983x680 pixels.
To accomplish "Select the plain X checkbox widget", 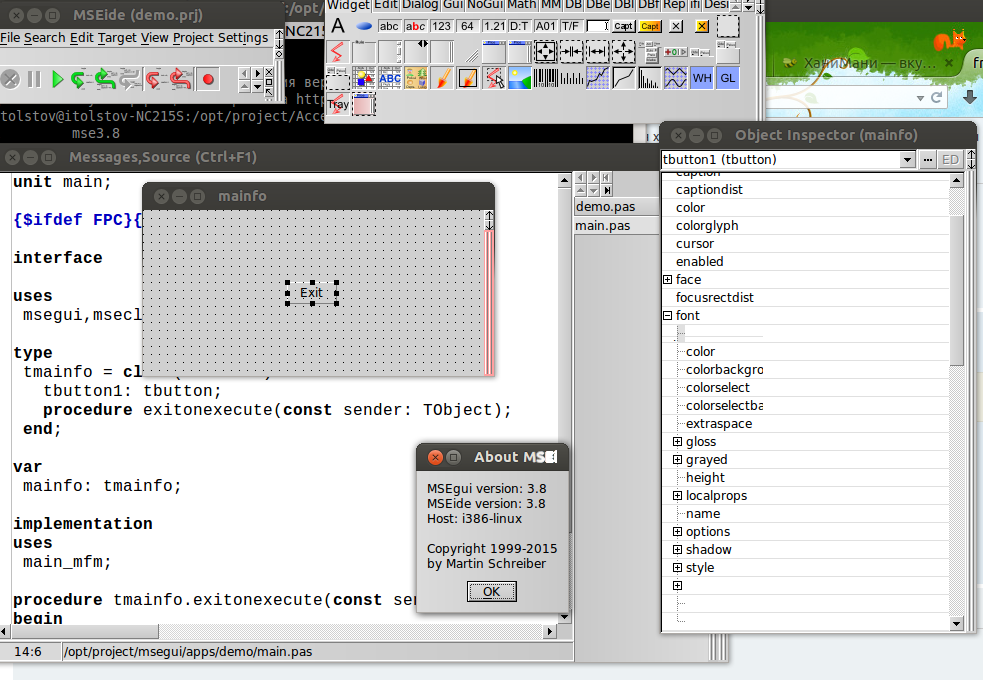I will (676, 26).
